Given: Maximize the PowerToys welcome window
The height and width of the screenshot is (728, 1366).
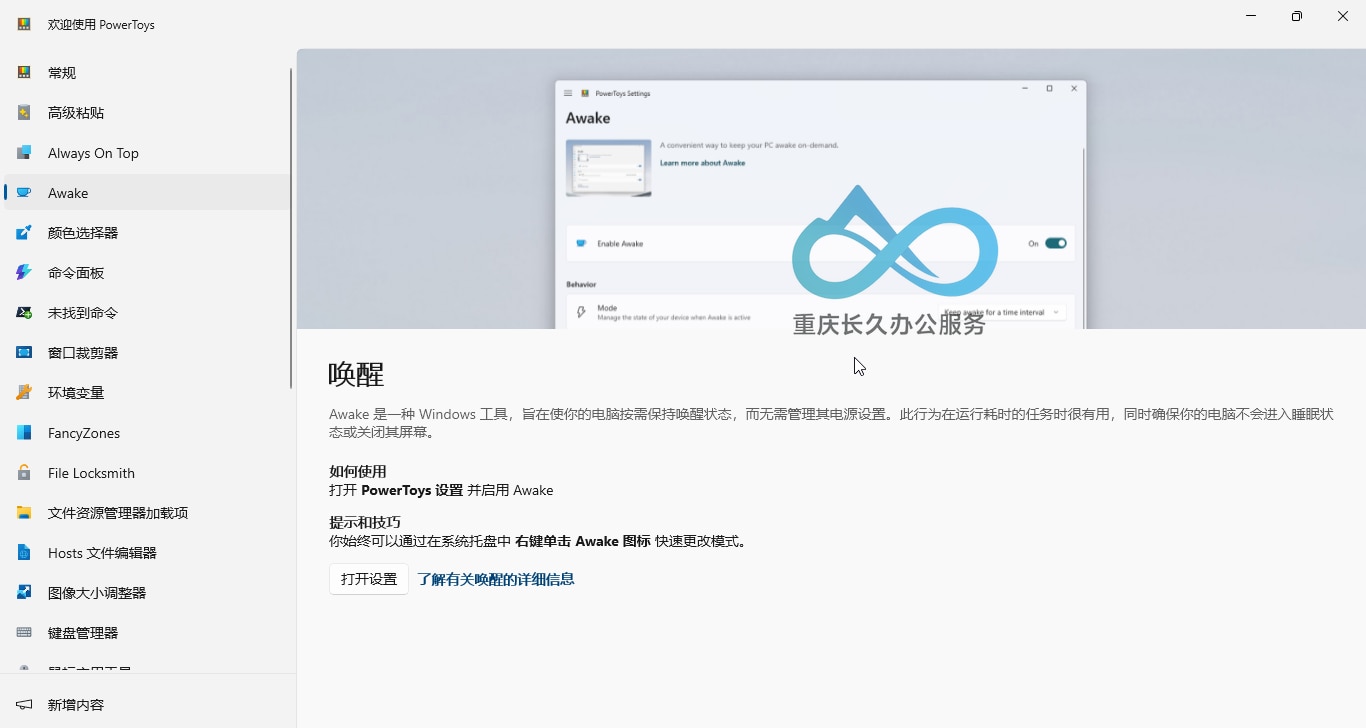Looking at the screenshot, I should [x=1297, y=16].
